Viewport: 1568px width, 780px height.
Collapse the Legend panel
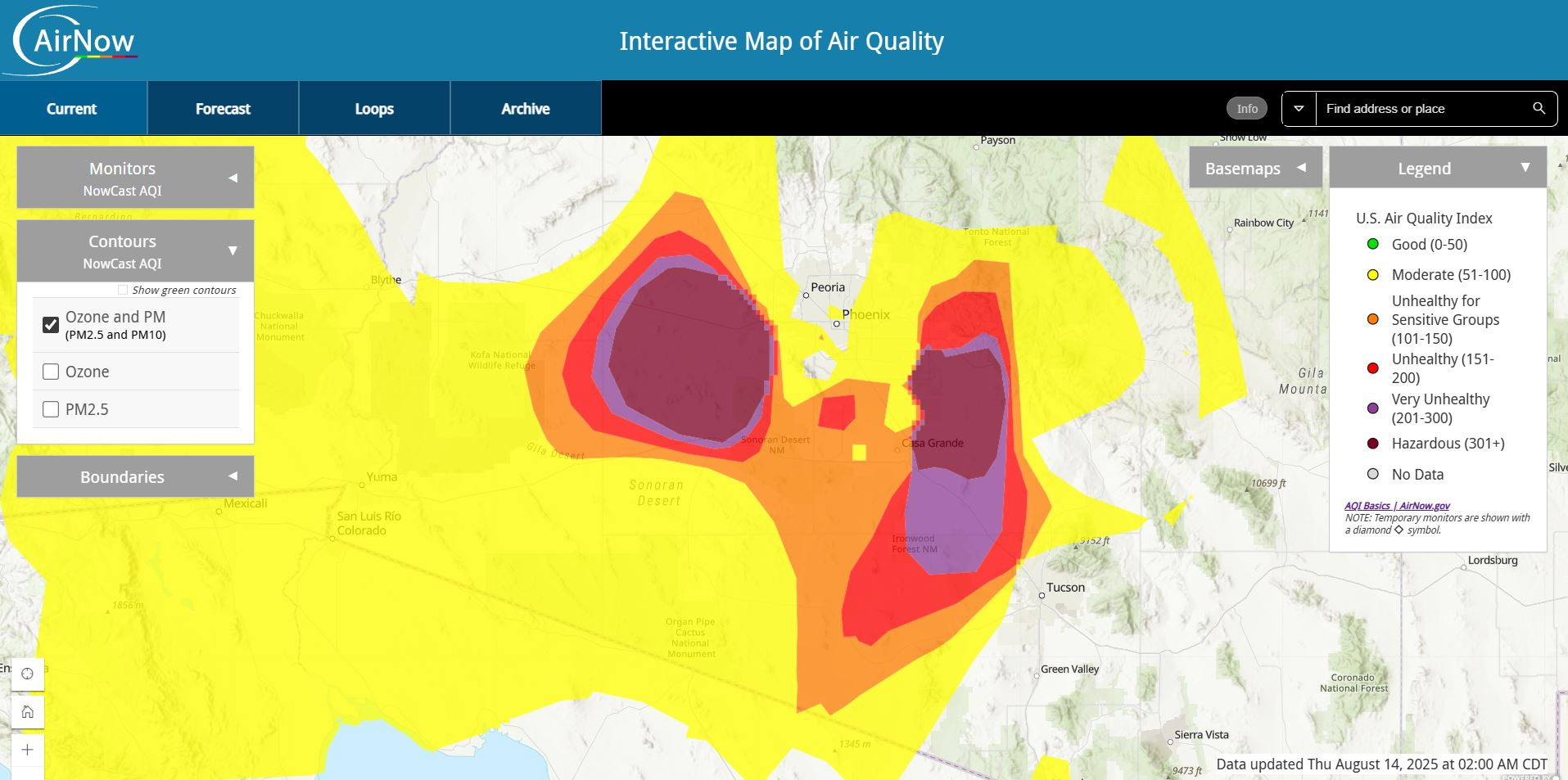tap(1438, 168)
